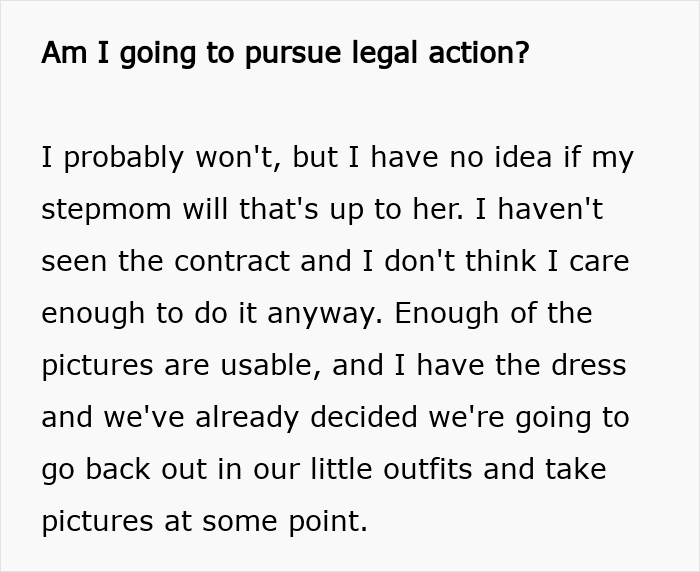
Task: Click the word 'idea' in the first line
Action: click(x=523, y=157)
